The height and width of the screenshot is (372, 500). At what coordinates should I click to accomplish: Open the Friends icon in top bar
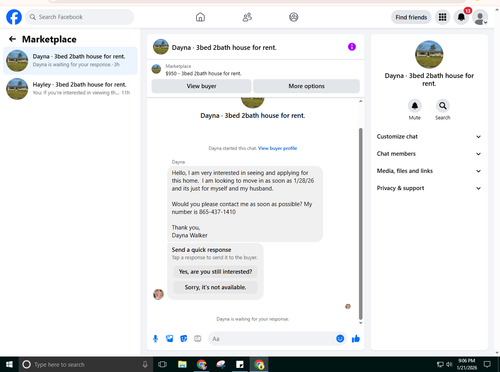pos(247,17)
